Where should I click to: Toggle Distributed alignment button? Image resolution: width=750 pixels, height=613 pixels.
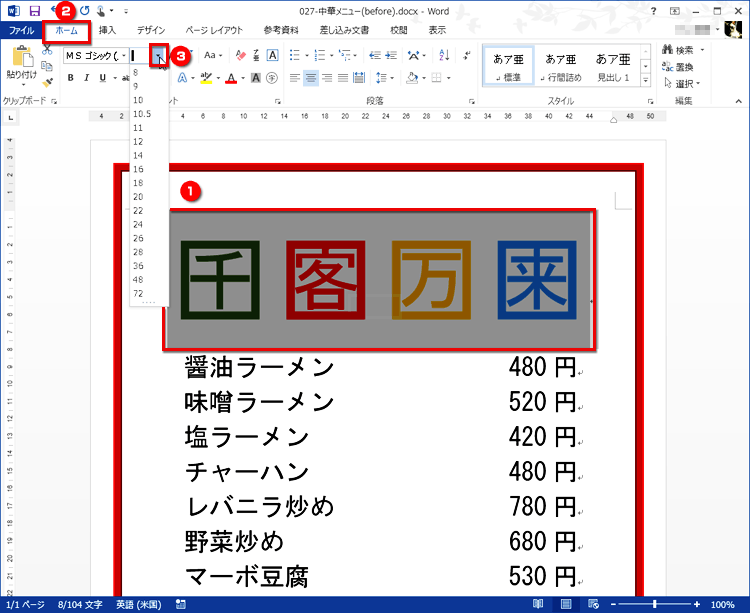pyautogui.click(x=359, y=77)
